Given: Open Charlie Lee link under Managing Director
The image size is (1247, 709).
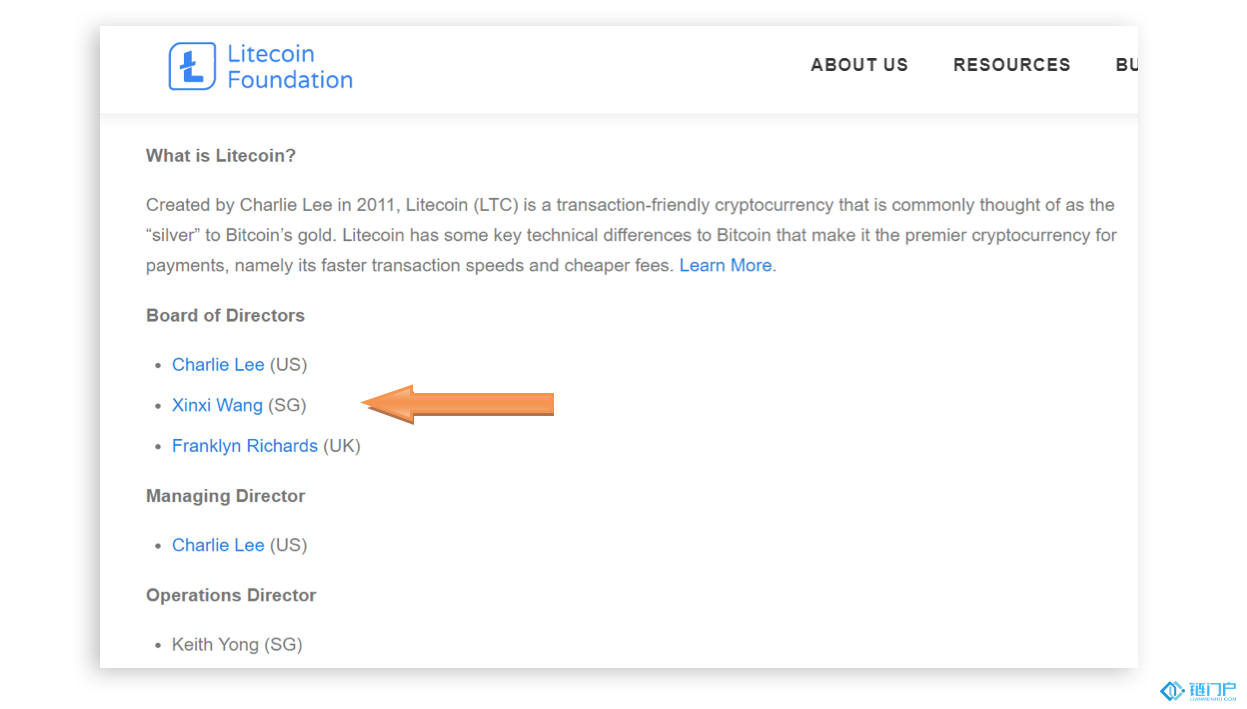Looking at the screenshot, I should [218, 545].
